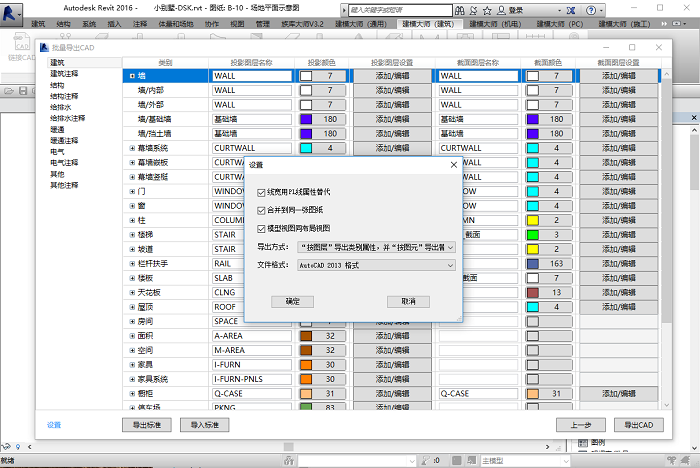
Task: Expand the 门 category
Action: pos(132,191)
